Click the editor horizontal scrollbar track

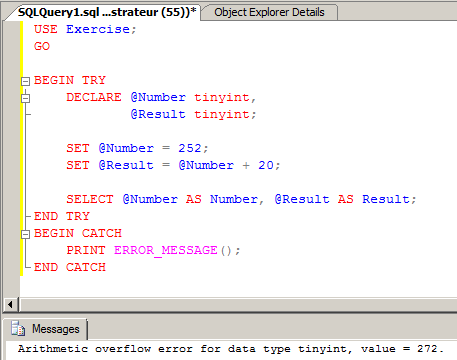tap(238, 304)
